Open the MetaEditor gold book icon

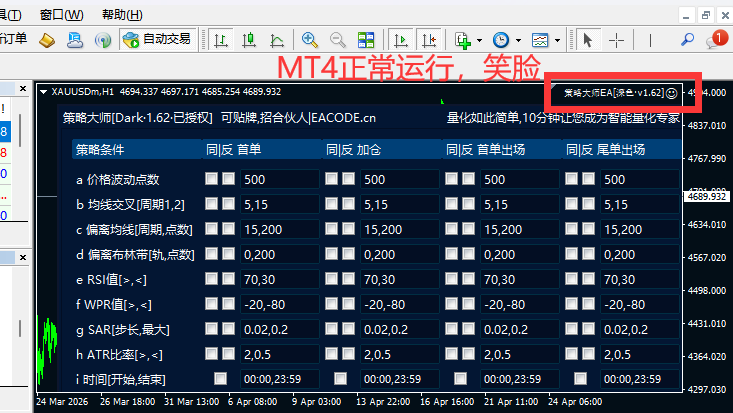coord(47,40)
